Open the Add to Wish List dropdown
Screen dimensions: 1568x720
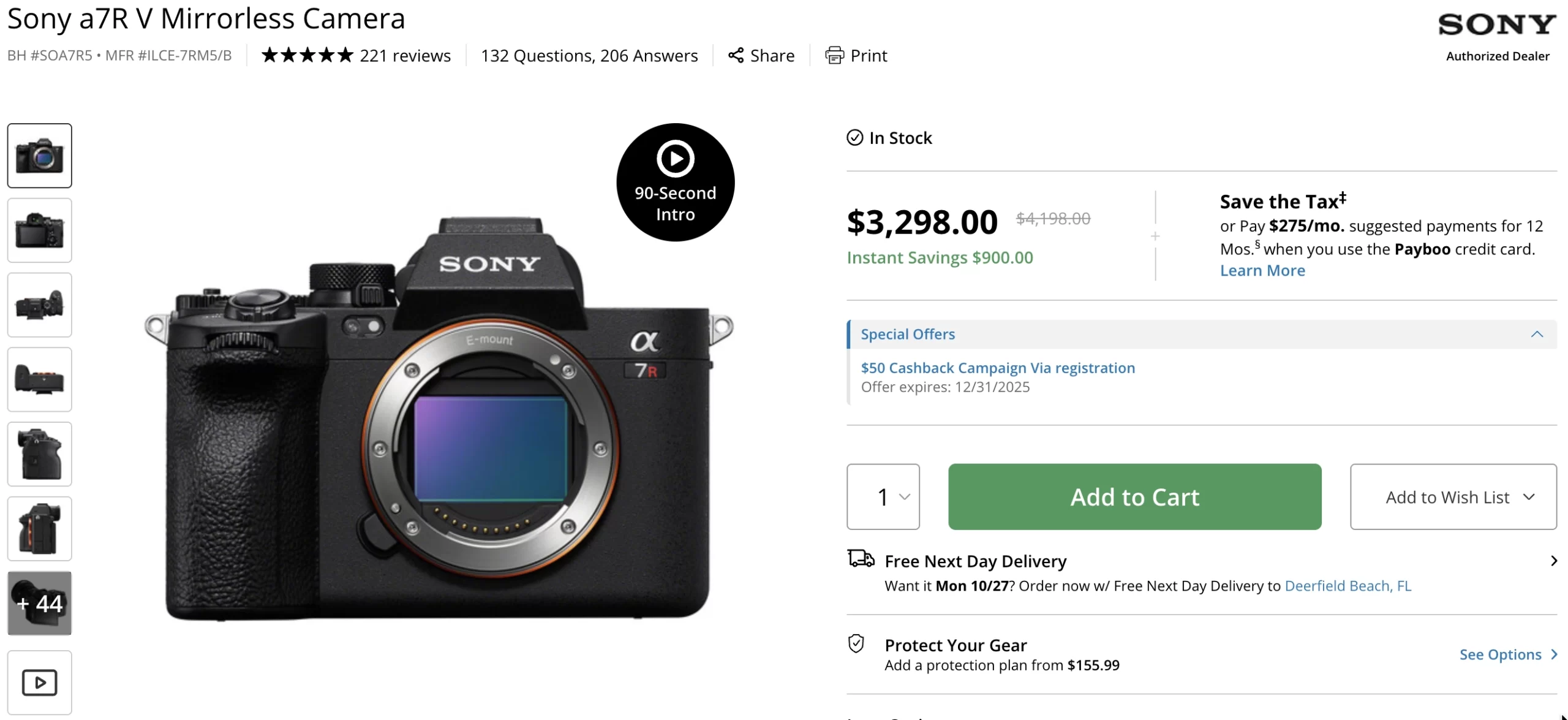coord(1453,496)
